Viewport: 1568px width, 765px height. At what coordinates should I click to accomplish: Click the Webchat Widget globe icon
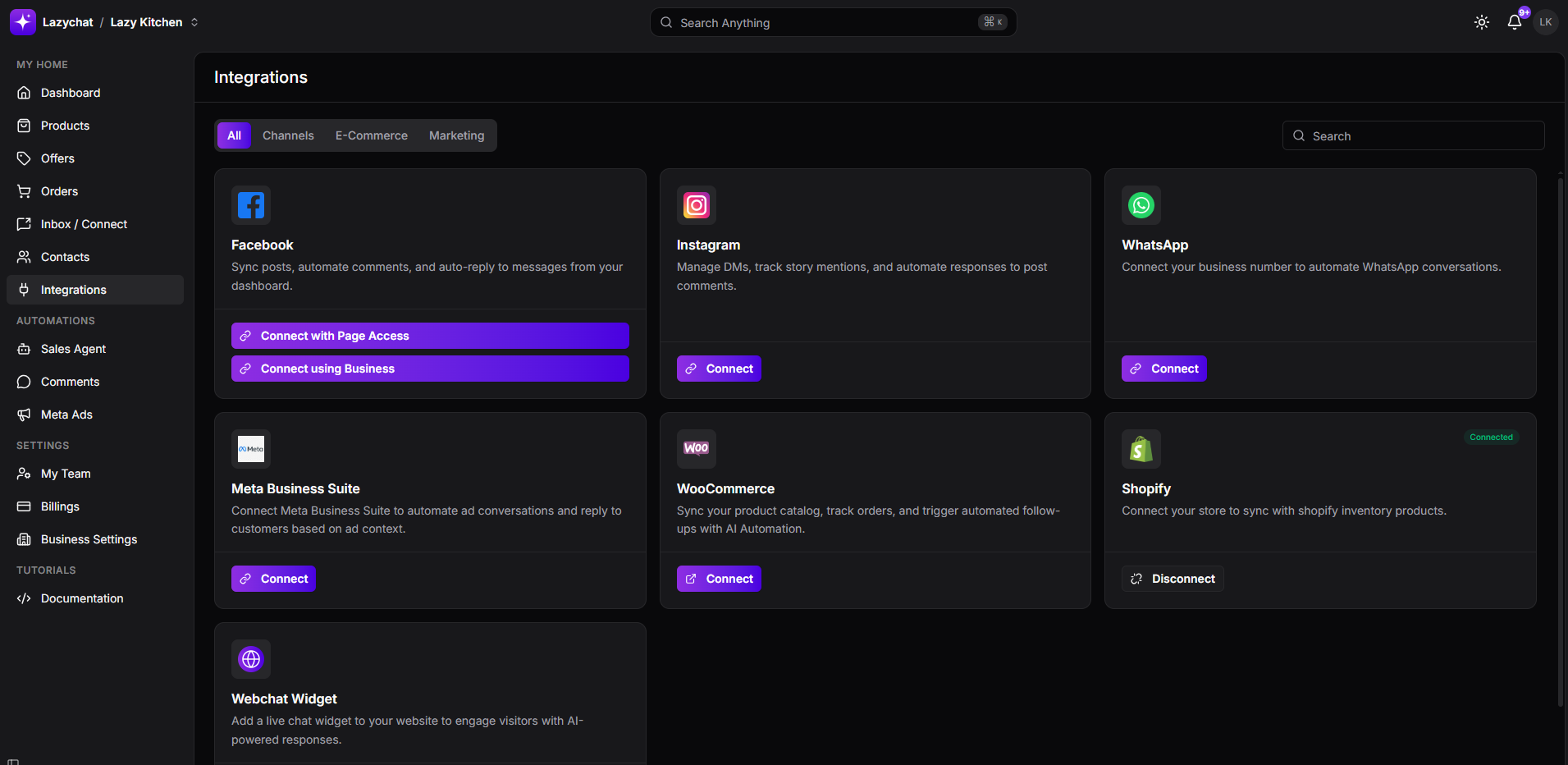pos(250,659)
